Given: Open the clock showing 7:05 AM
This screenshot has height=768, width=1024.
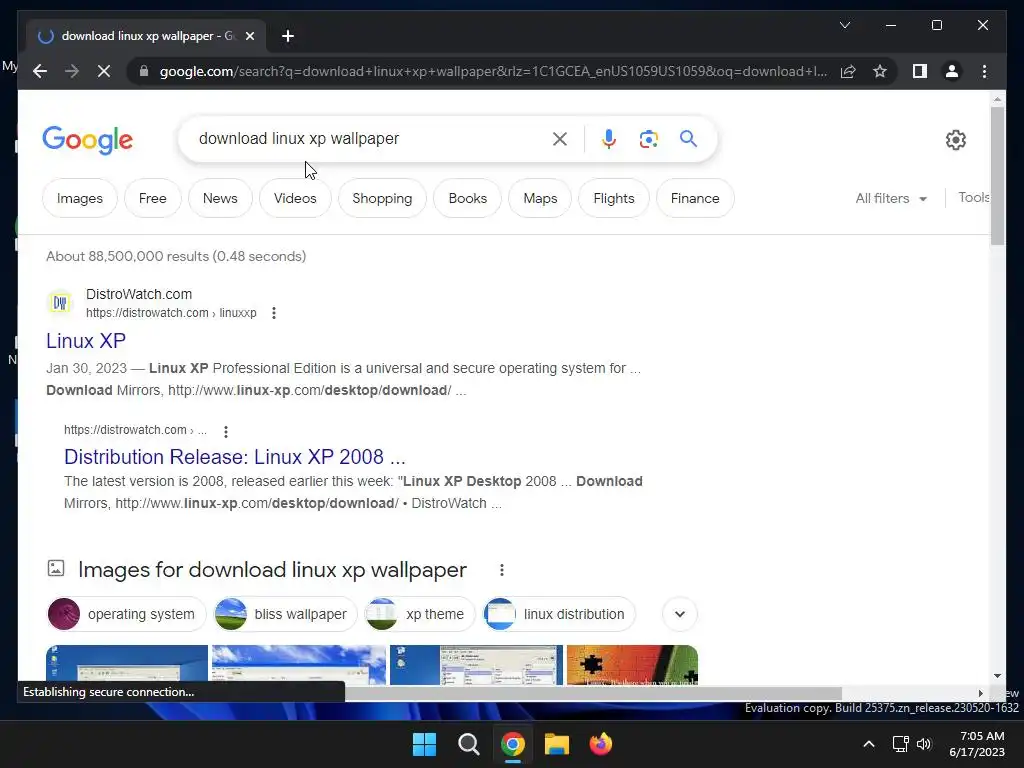Looking at the screenshot, I should (x=977, y=744).
